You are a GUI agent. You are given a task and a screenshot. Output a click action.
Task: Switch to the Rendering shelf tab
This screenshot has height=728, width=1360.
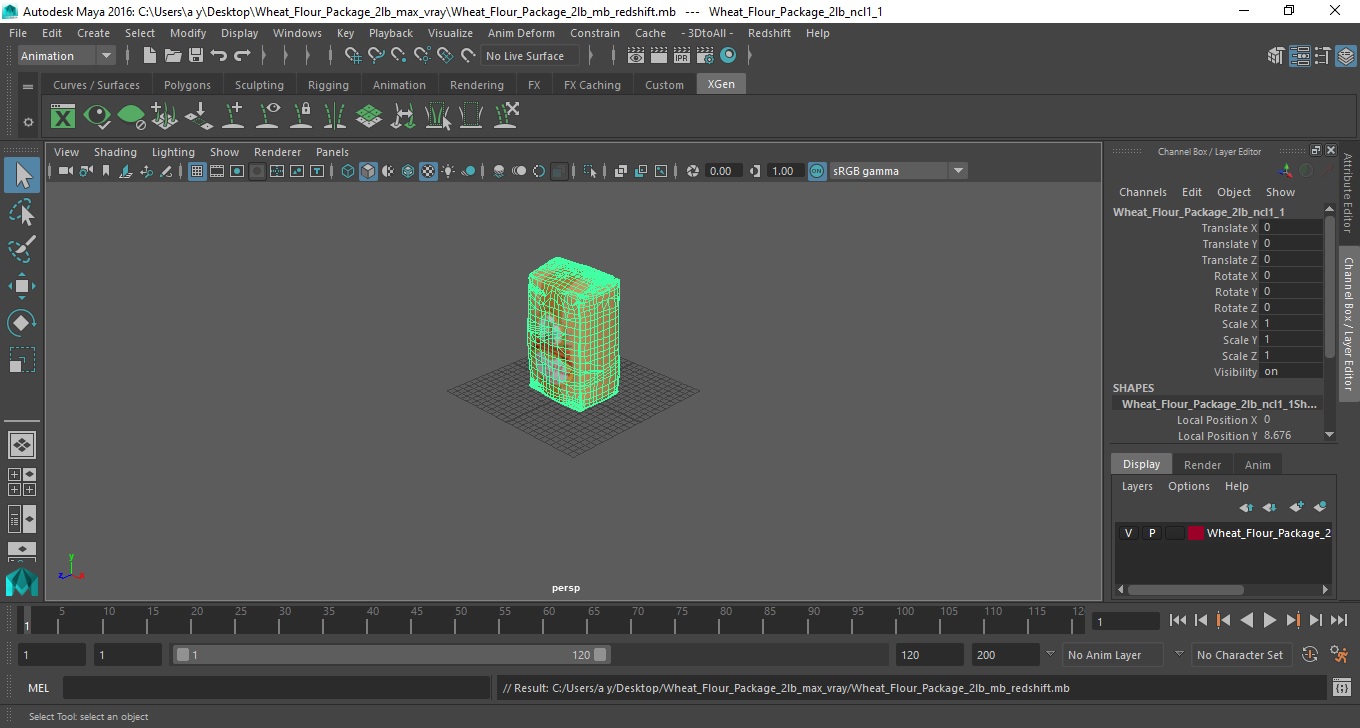(x=477, y=85)
